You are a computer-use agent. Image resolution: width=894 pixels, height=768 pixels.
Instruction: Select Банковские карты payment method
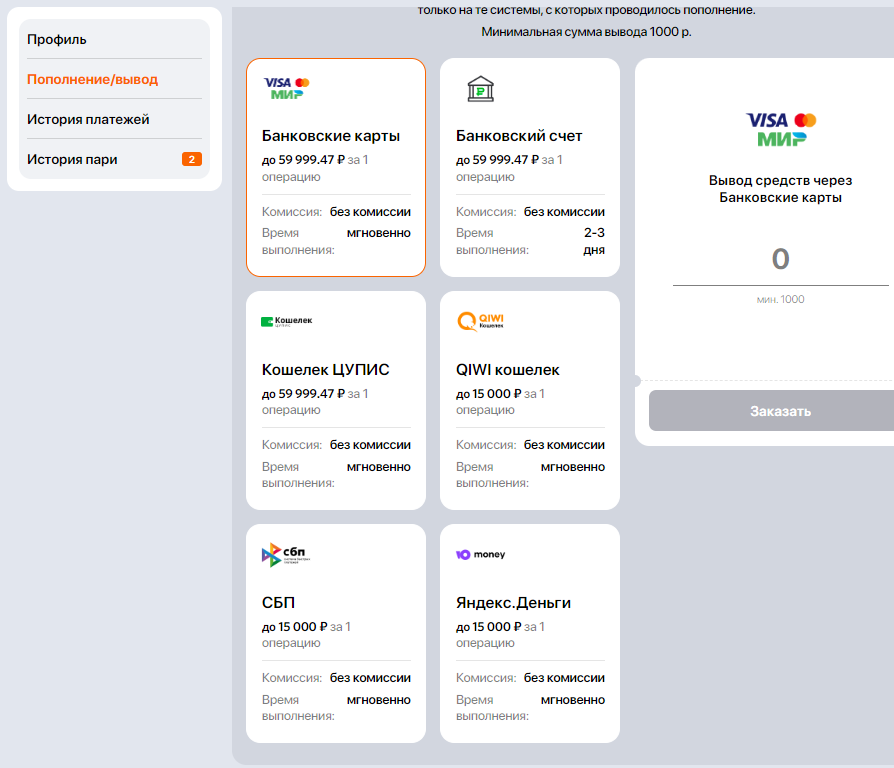click(336, 168)
